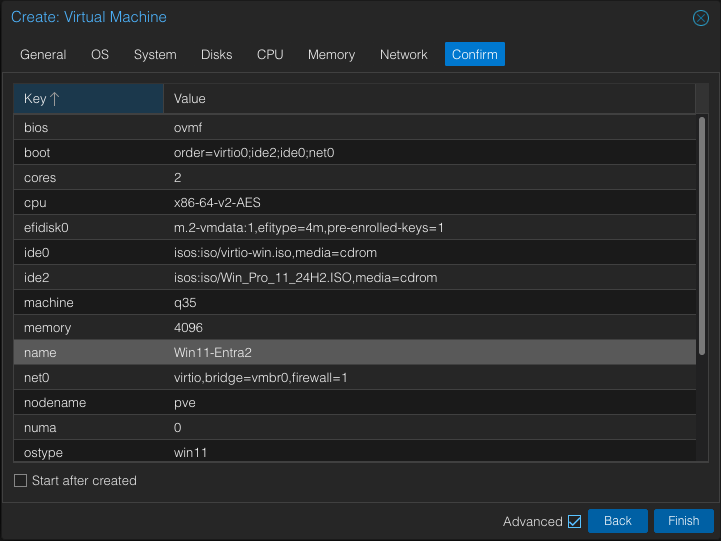
Task: Click the Confirm tab
Action: pos(475,55)
